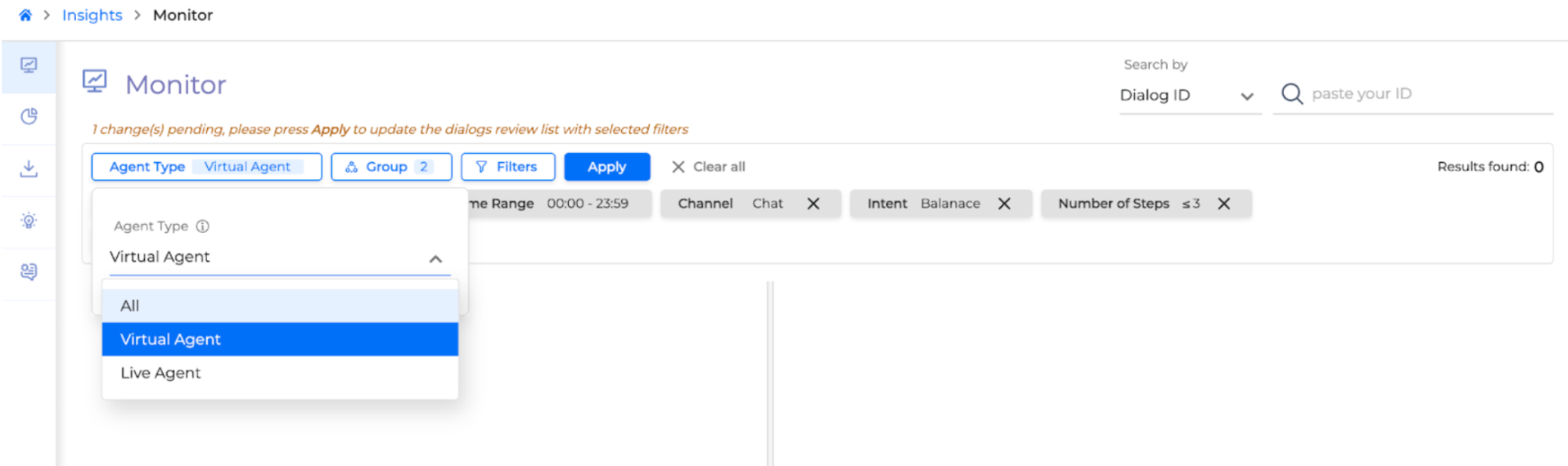Screen dimensions: 1568x466
Task: Open the Group filter dropdown
Action: pos(391,167)
